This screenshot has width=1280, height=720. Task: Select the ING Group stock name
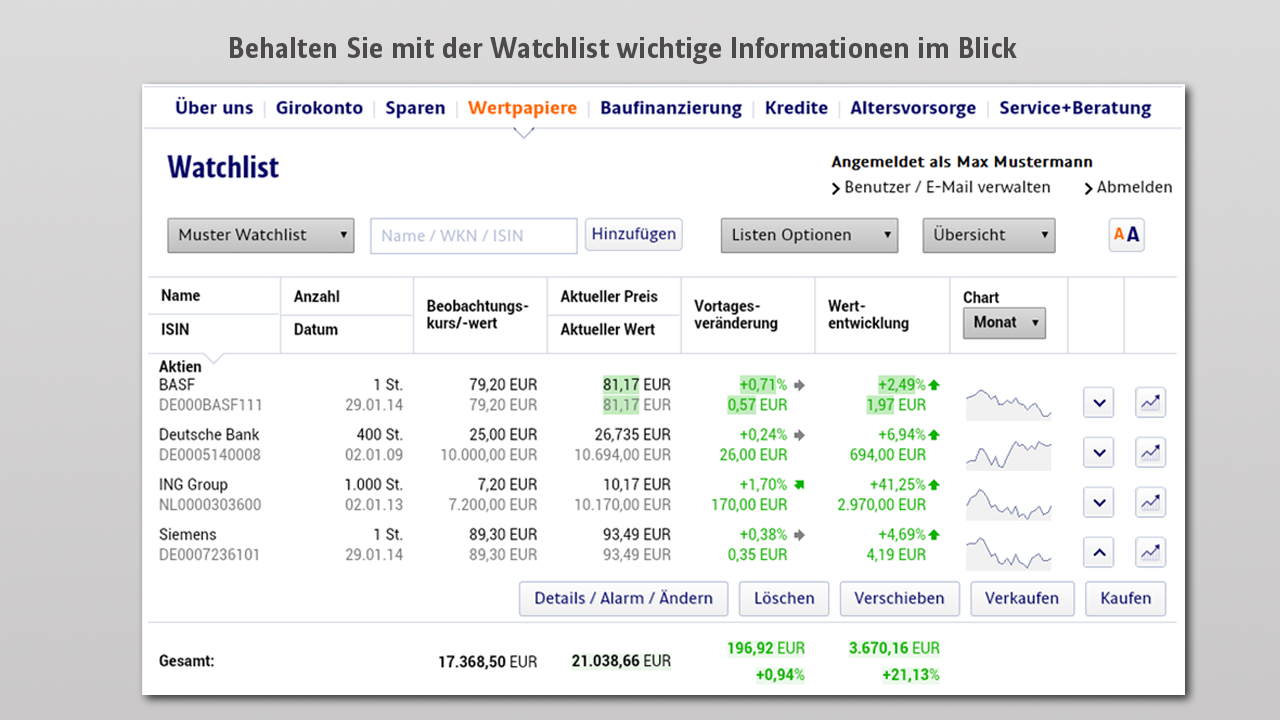[x=193, y=485]
